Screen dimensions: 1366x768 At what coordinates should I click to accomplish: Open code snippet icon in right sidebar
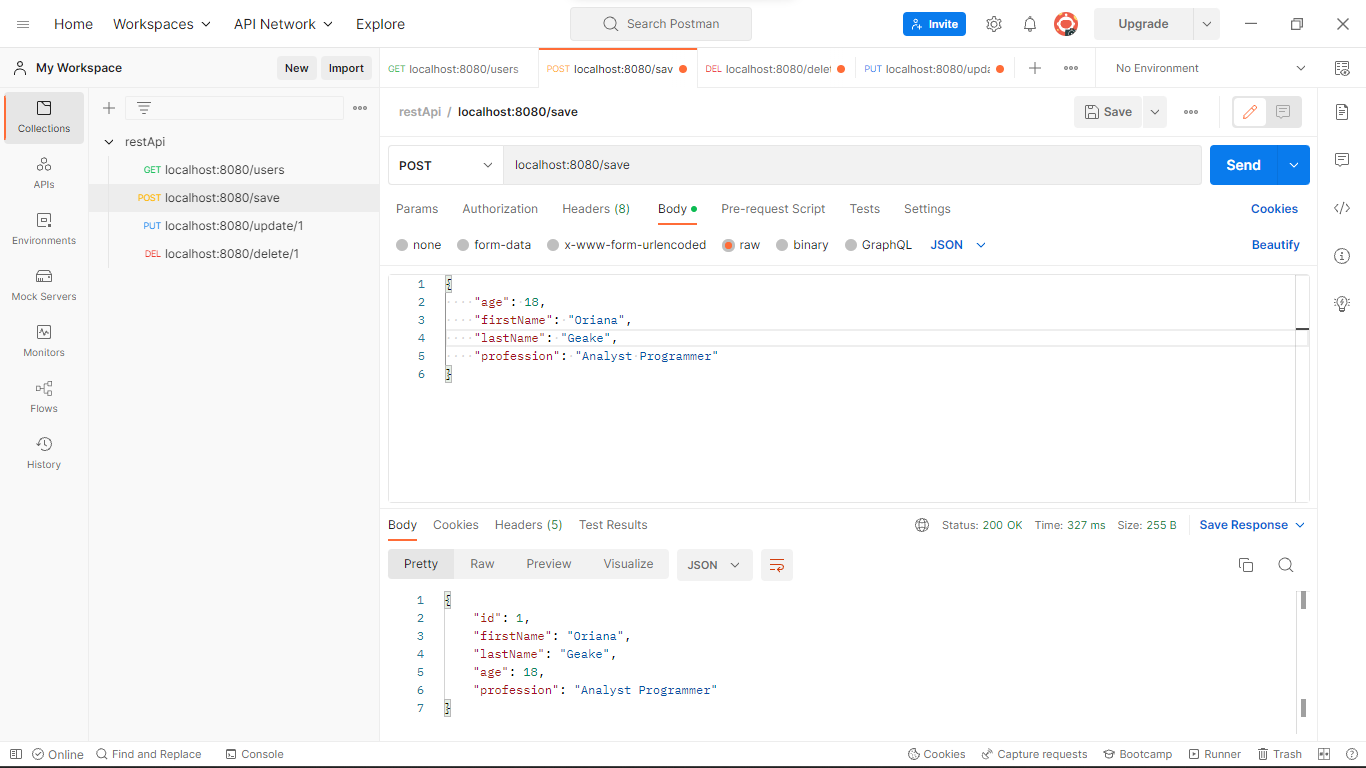pyautogui.click(x=1342, y=208)
